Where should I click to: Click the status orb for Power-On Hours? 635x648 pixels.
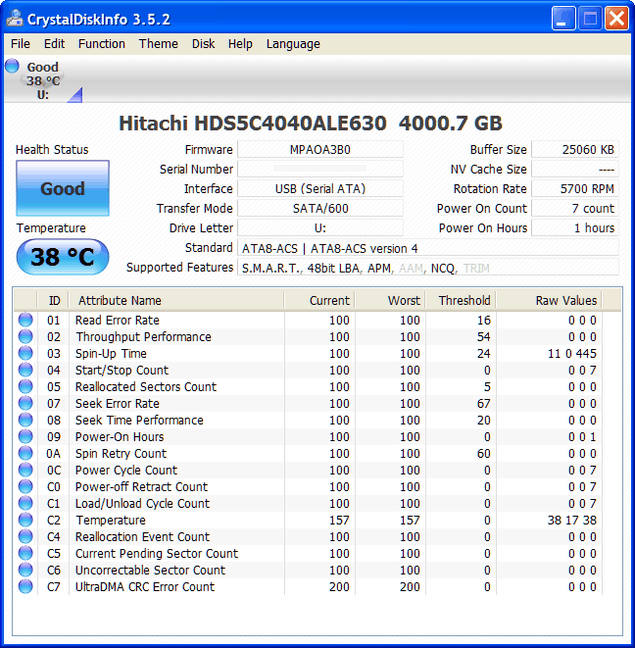point(26,436)
